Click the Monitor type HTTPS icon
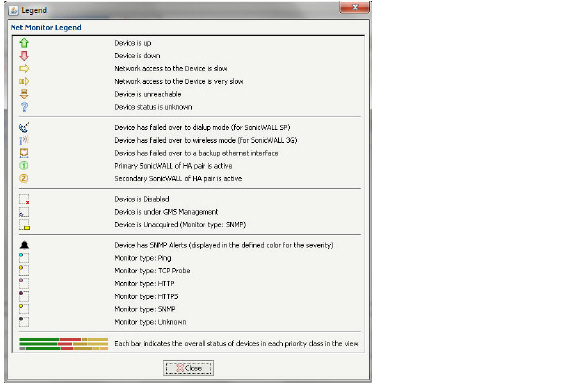576x390 pixels. 24,296
